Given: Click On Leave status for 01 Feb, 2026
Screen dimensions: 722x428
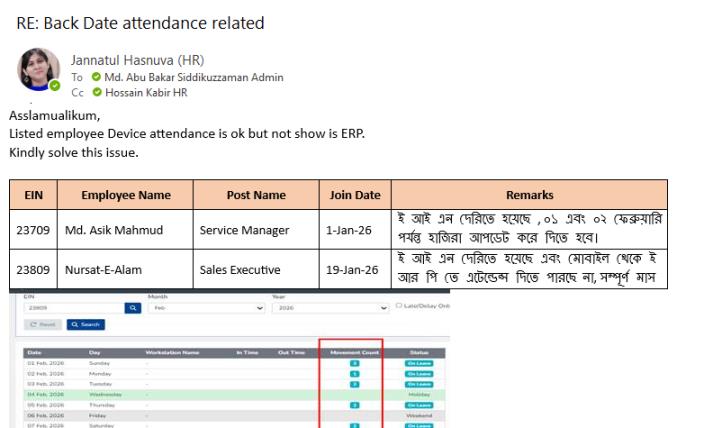Looking at the screenshot, I should click(418, 363).
